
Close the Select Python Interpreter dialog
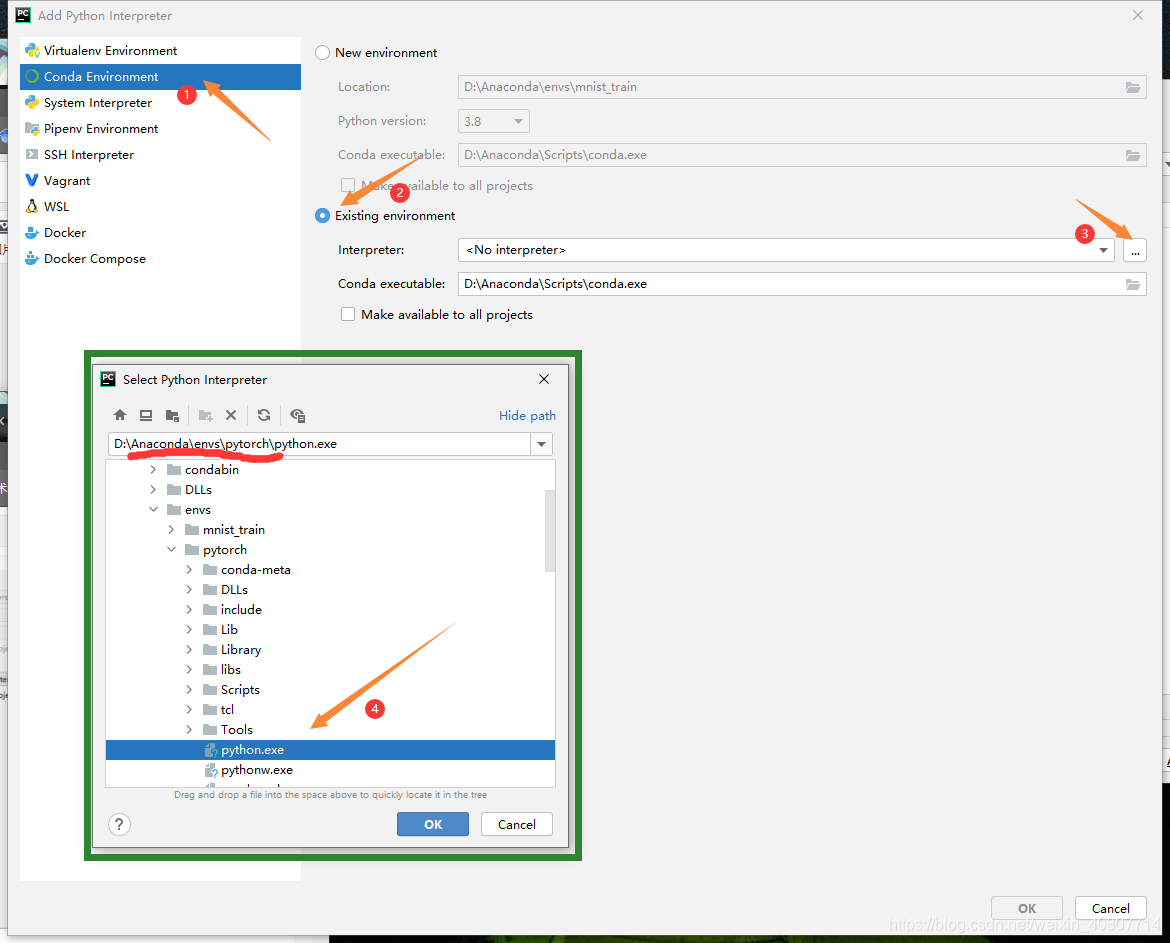pos(544,379)
